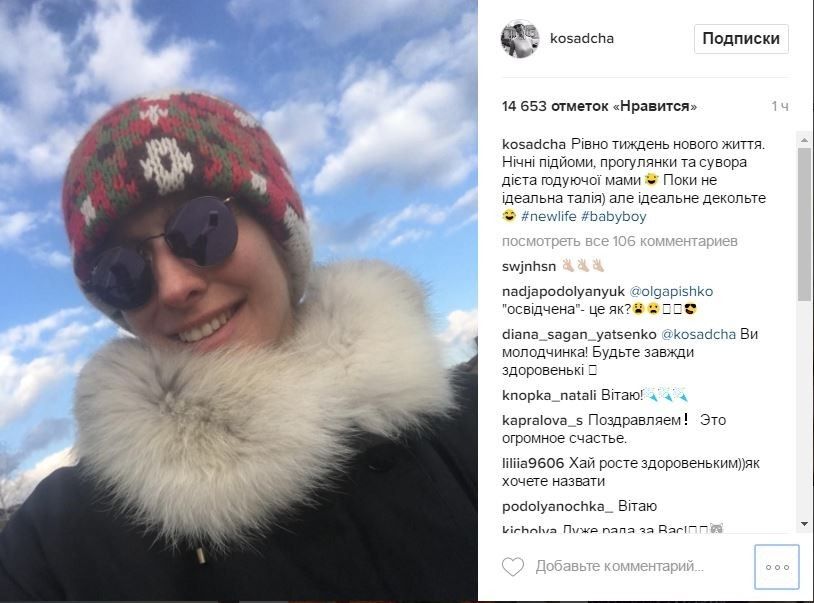Screen dimensions: 814x603
Task: Open the #babyboy hashtag
Action: point(614,216)
